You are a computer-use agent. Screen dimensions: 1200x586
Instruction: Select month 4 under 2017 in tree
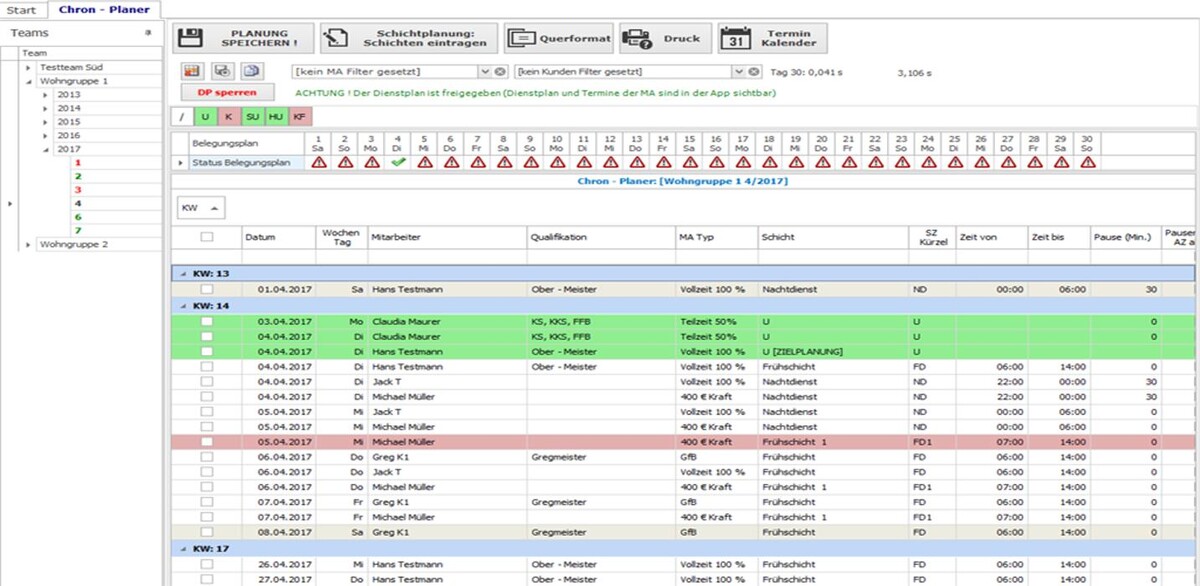point(77,202)
